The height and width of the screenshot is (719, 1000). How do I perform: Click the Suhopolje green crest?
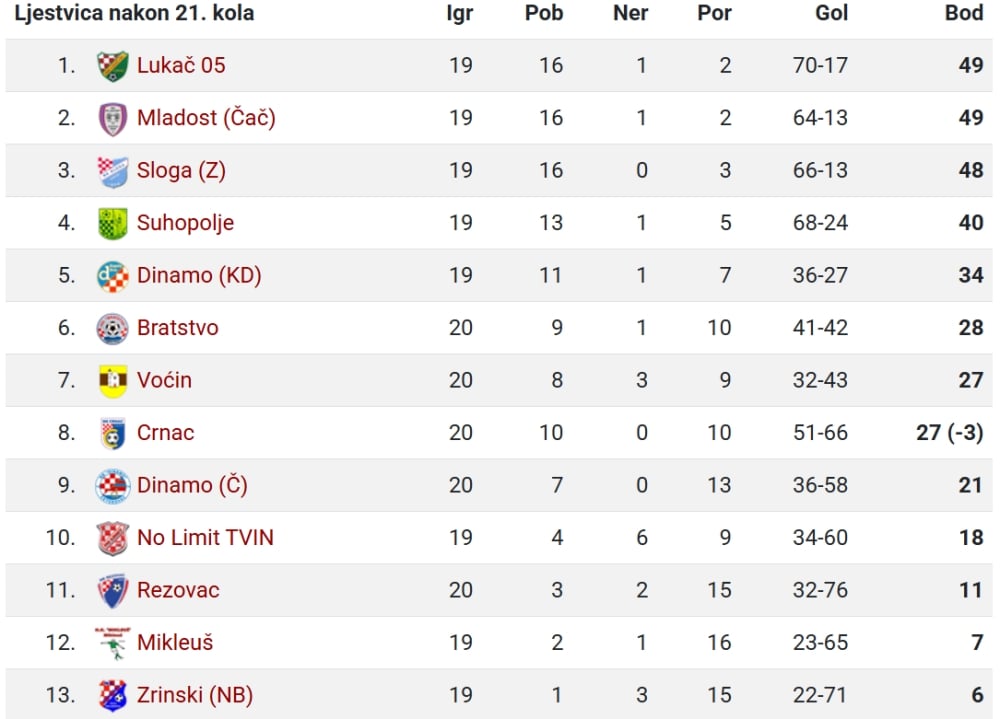(x=113, y=223)
